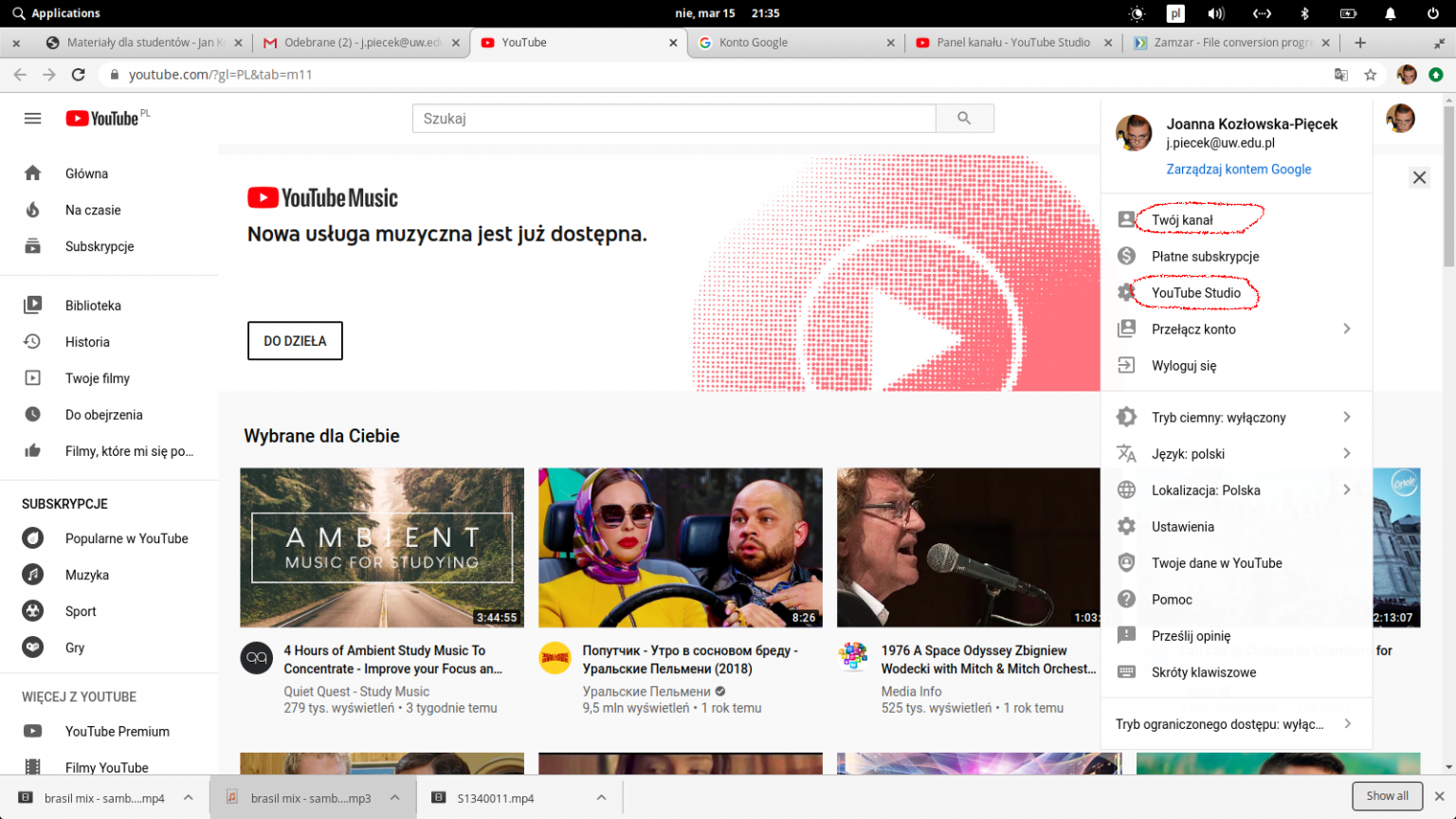The width and height of the screenshot is (1456, 819).
Task: Open options for brasil mix mp4 download
Action: coord(189,798)
